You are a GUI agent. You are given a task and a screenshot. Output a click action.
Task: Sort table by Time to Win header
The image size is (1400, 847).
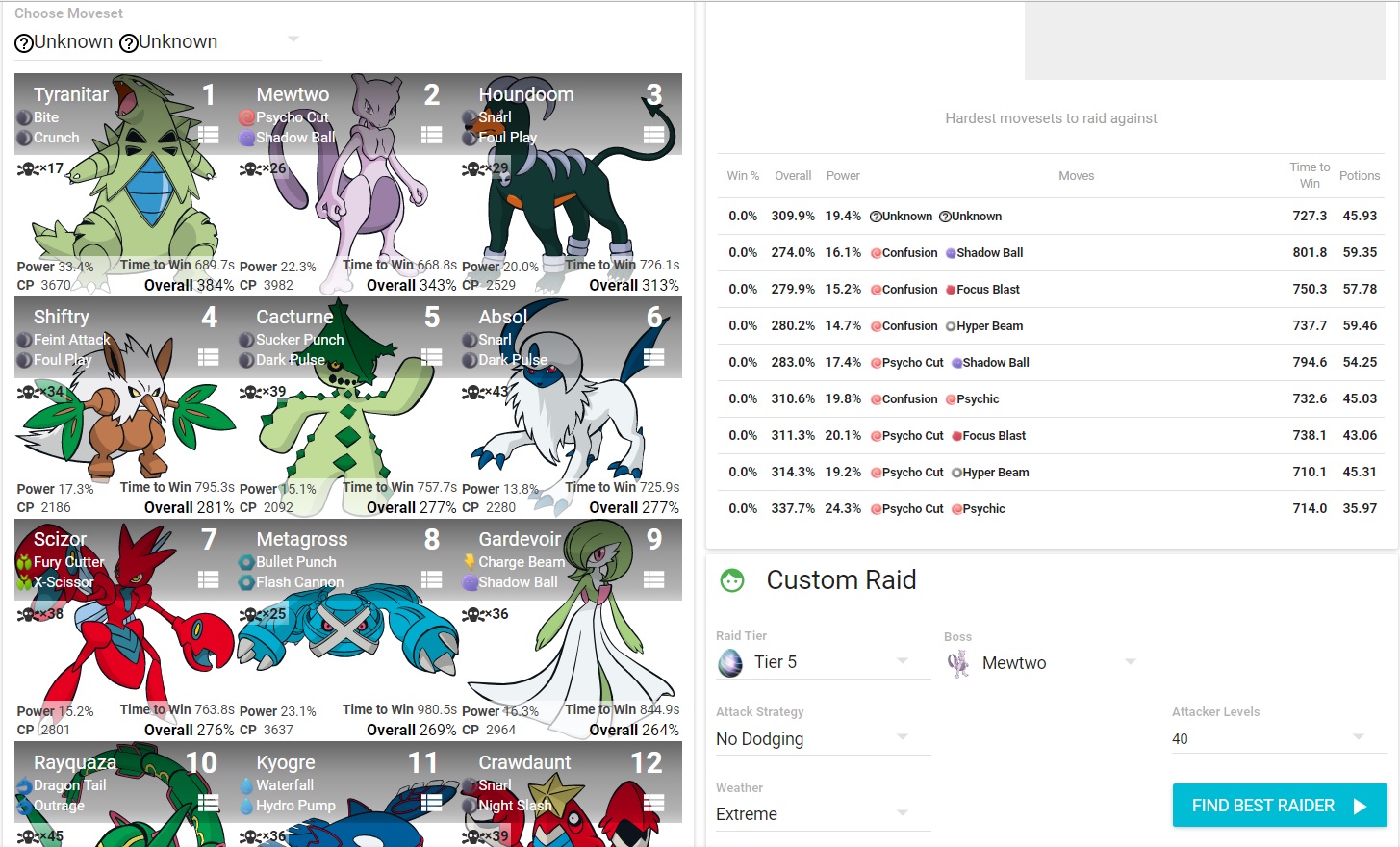coord(1310,175)
